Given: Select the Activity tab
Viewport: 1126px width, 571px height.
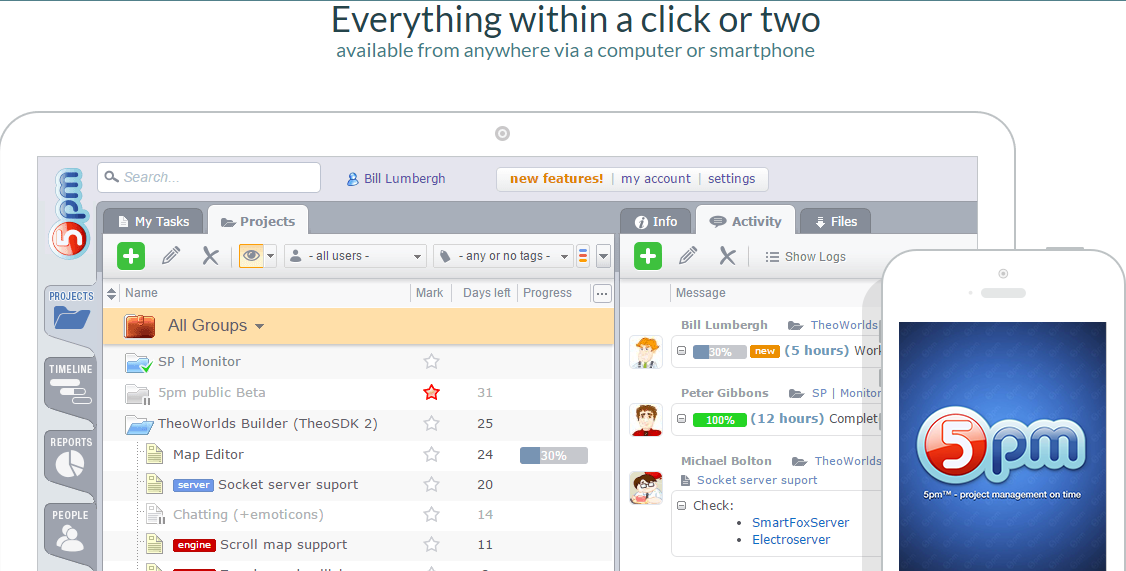Looking at the screenshot, I should pyautogui.click(x=745, y=221).
